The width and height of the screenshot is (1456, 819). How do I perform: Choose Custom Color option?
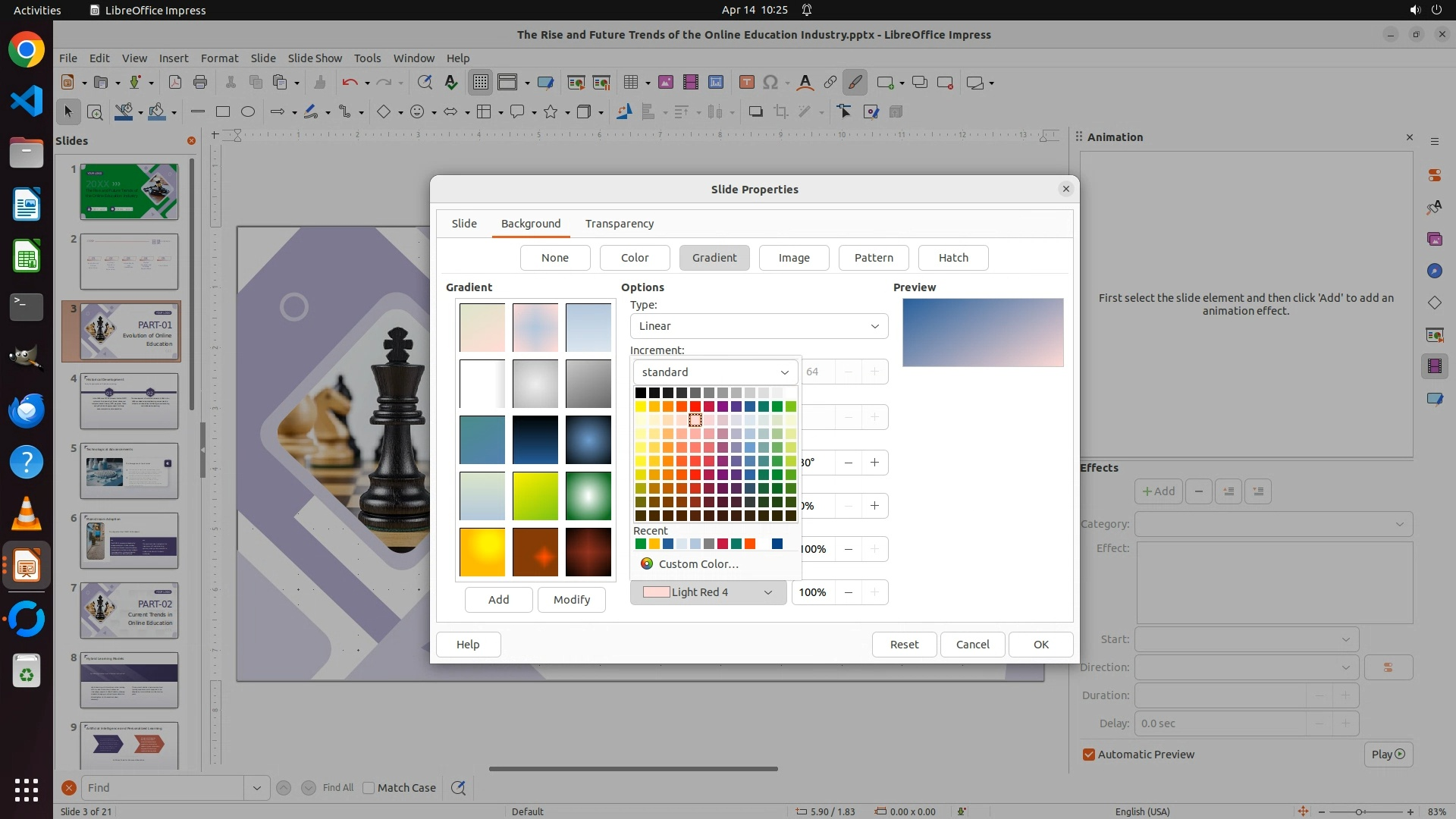698,564
